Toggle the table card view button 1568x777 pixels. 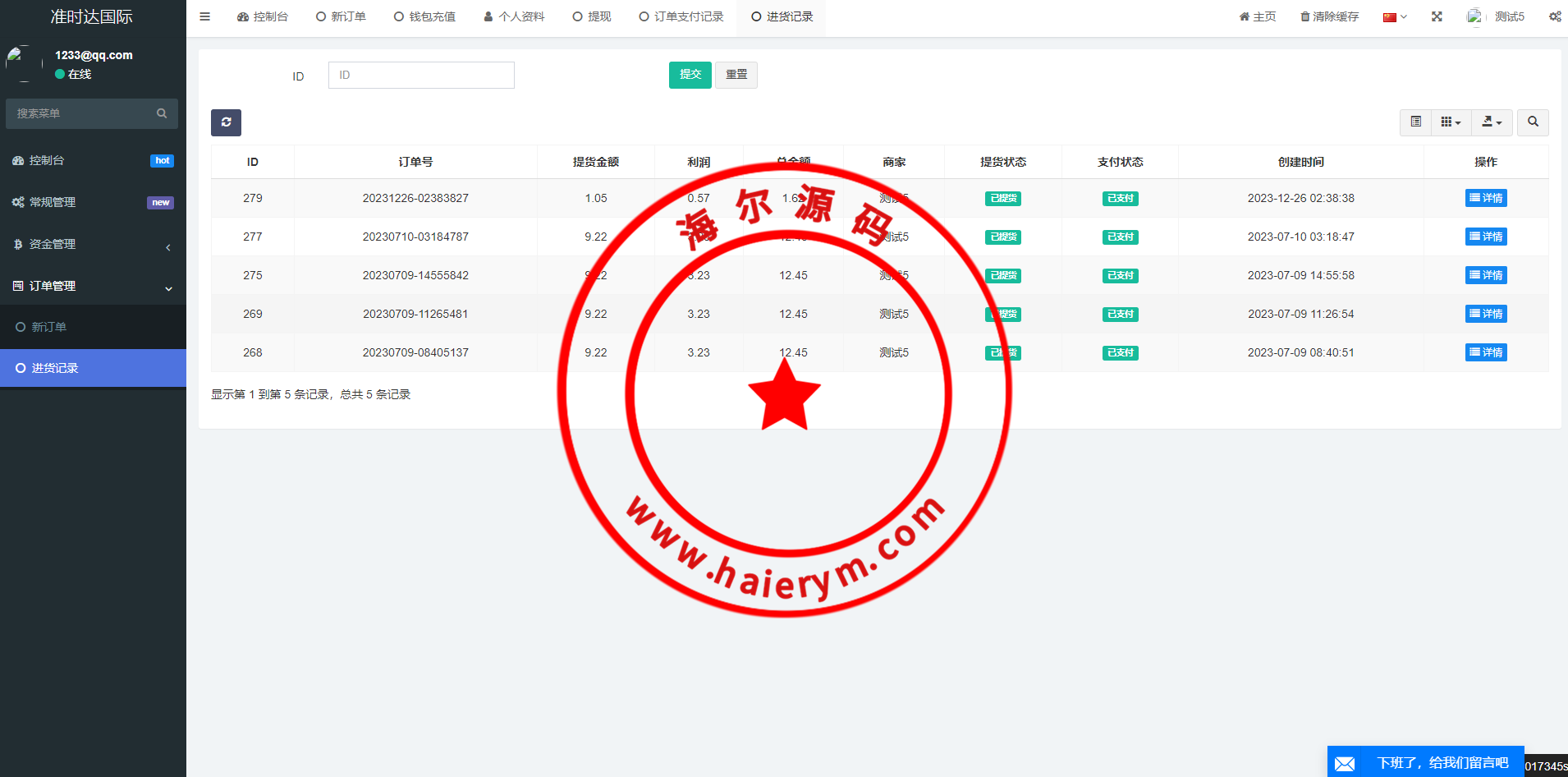point(1415,122)
